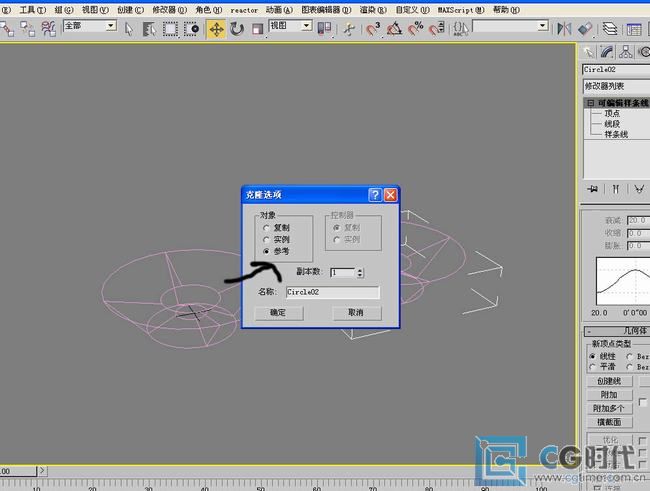Open the Layer Manager icon

[x=610, y=29]
